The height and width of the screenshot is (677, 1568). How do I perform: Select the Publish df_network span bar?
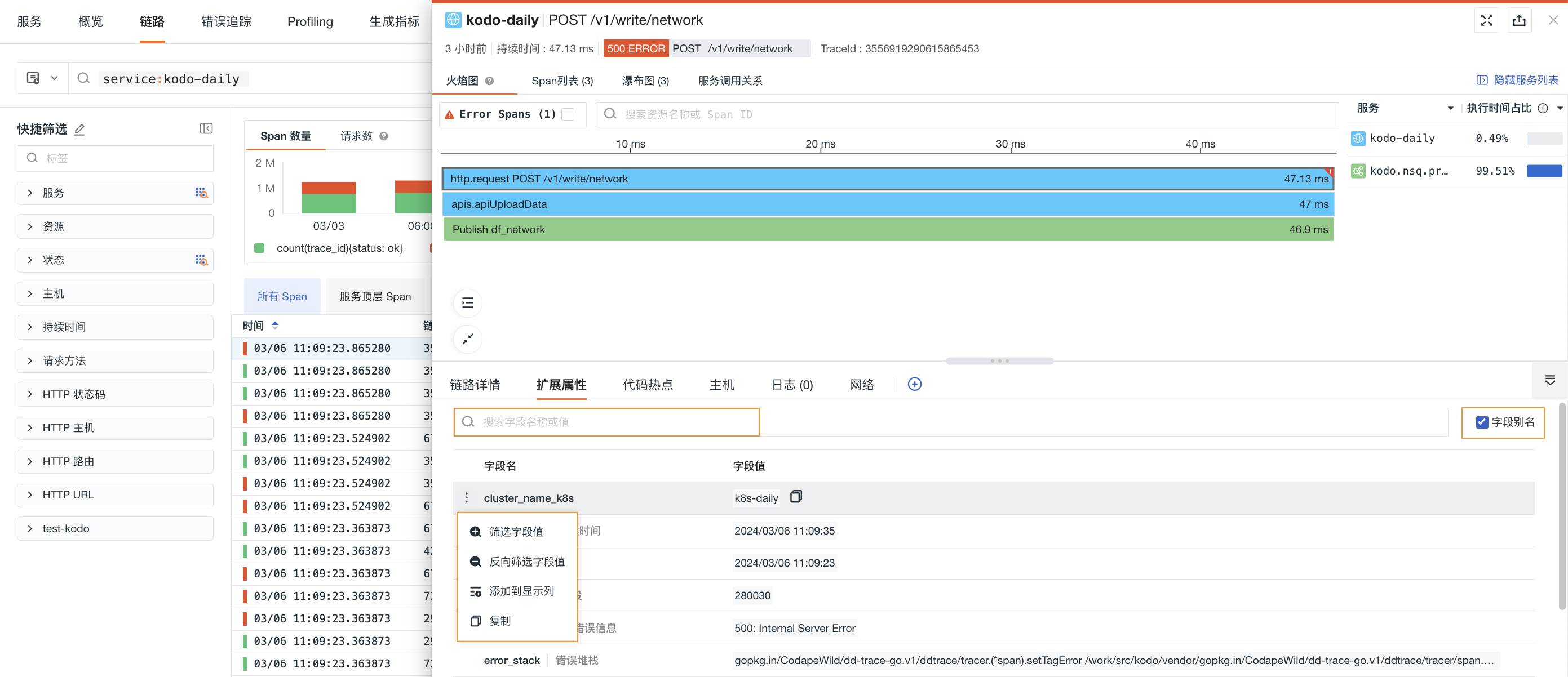[x=888, y=229]
